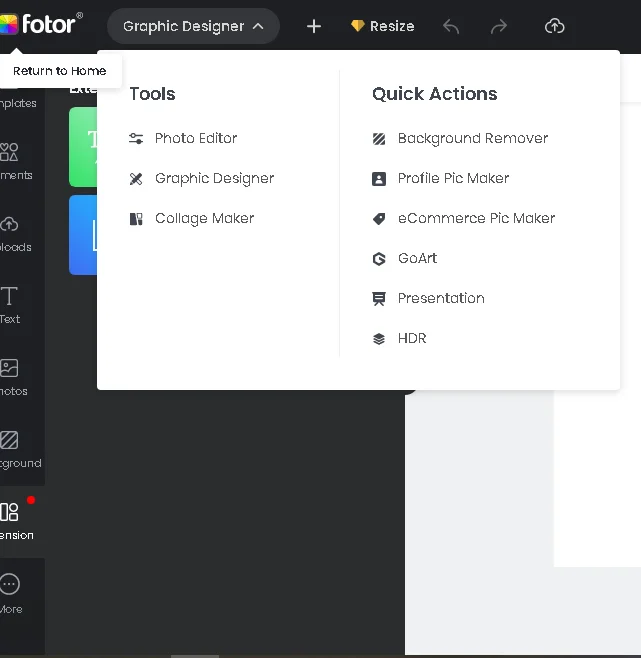Image resolution: width=641 pixels, height=658 pixels.
Task: Open HDR quick action
Action: tap(399, 338)
